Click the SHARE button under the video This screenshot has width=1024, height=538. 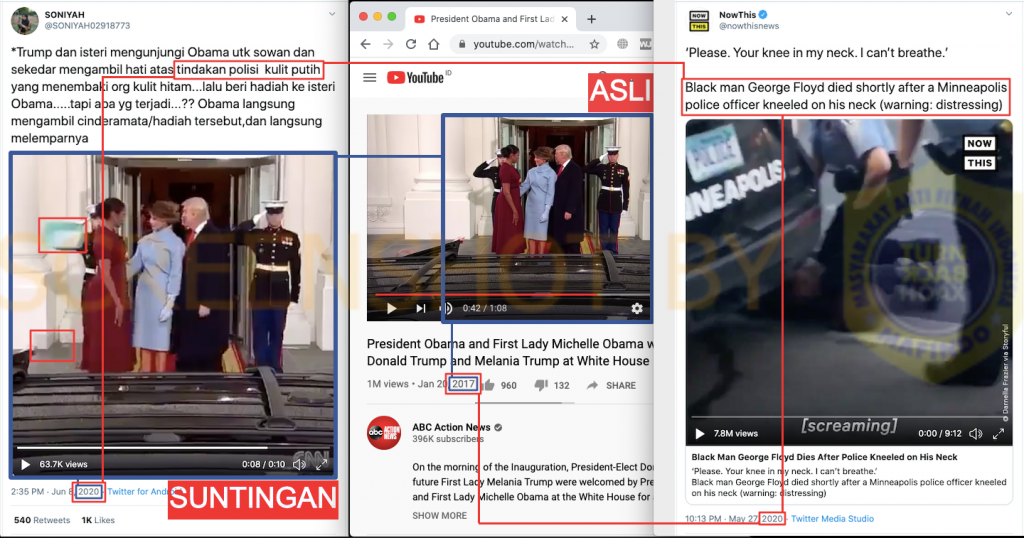pos(611,385)
